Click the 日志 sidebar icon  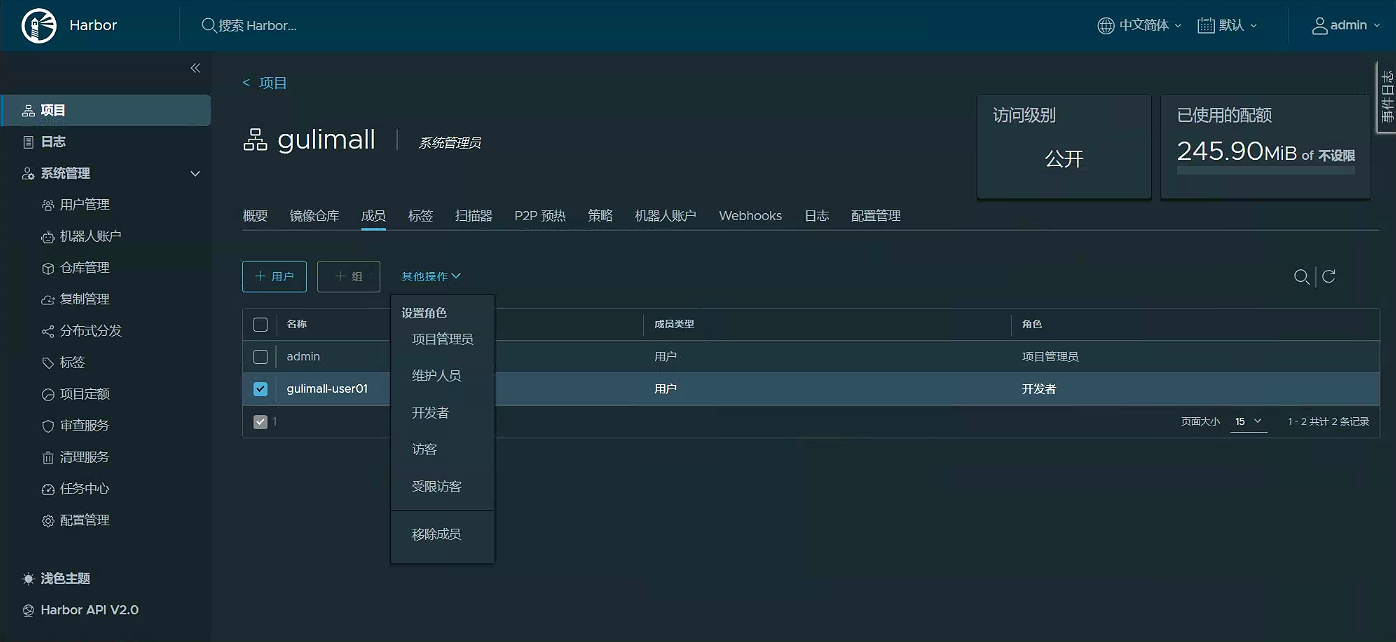28,142
